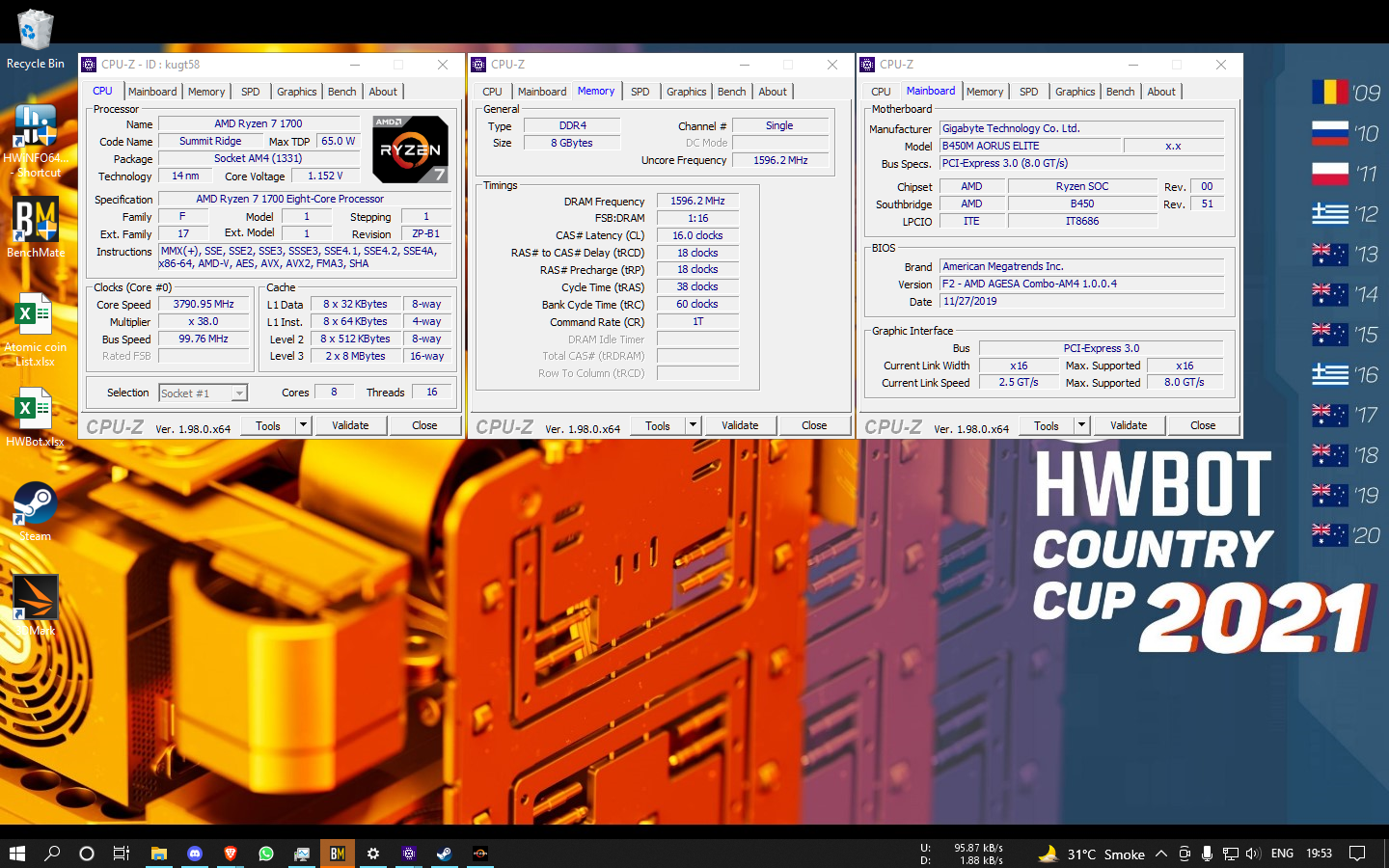Image resolution: width=1389 pixels, height=868 pixels.
Task: Open the volume speaker tray icon
Action: point(1253,854)
